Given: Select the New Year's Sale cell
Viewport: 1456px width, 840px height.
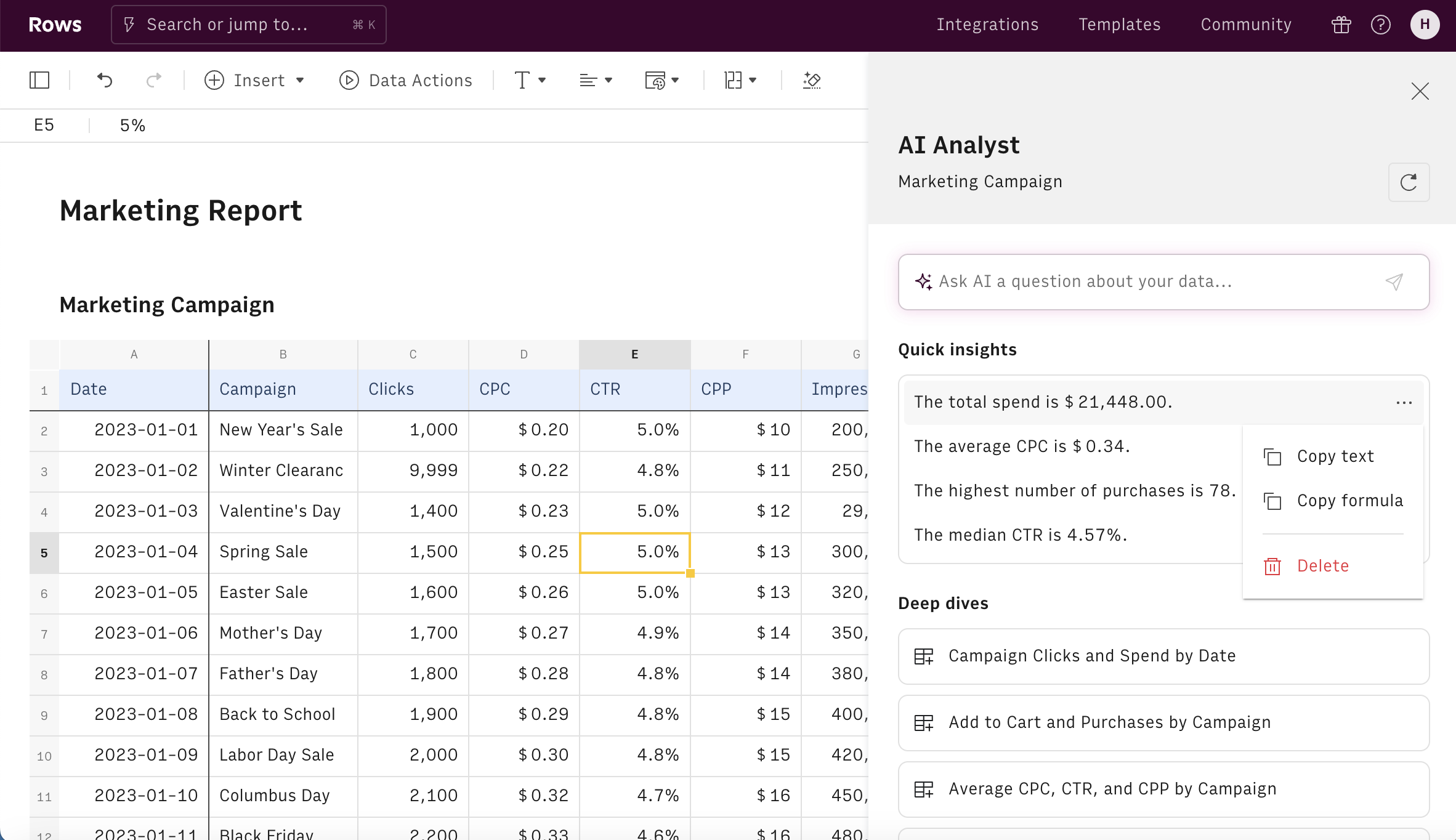Looking at the screenshot, I should tap(283, 430).
